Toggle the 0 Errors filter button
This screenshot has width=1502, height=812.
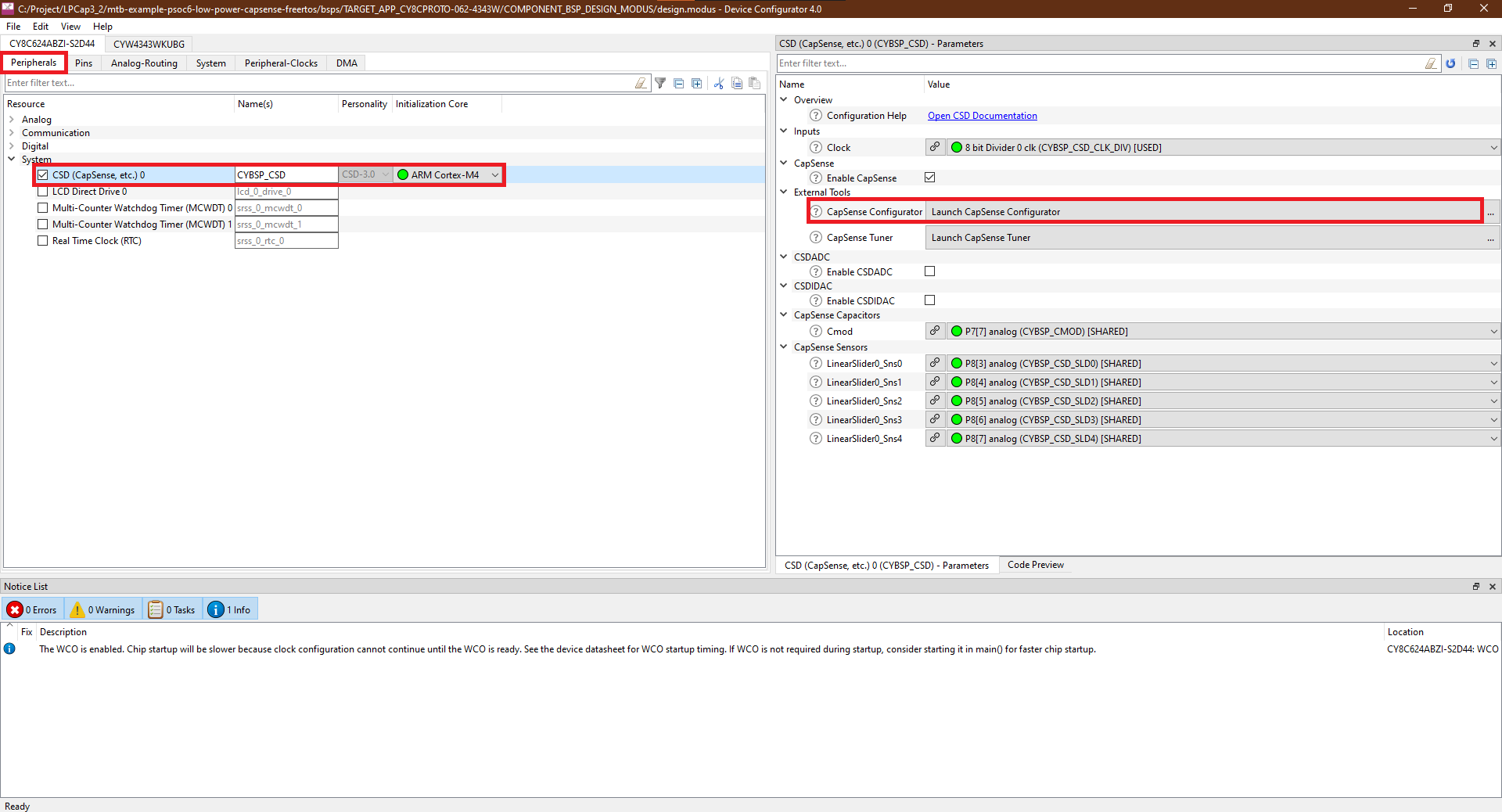pyautogui.click(x=33, y=609)
